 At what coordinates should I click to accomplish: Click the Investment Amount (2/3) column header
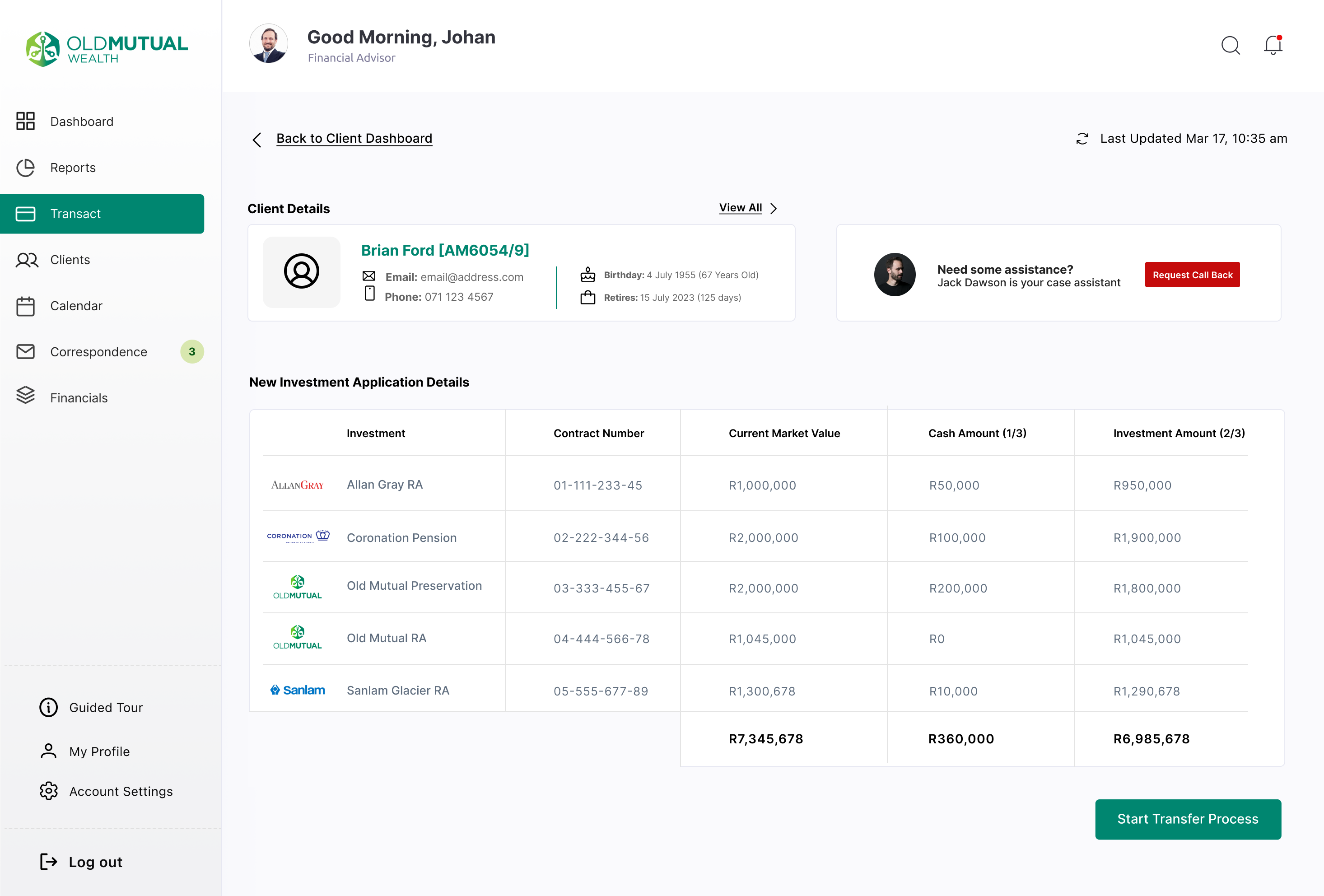[1179, 433]
